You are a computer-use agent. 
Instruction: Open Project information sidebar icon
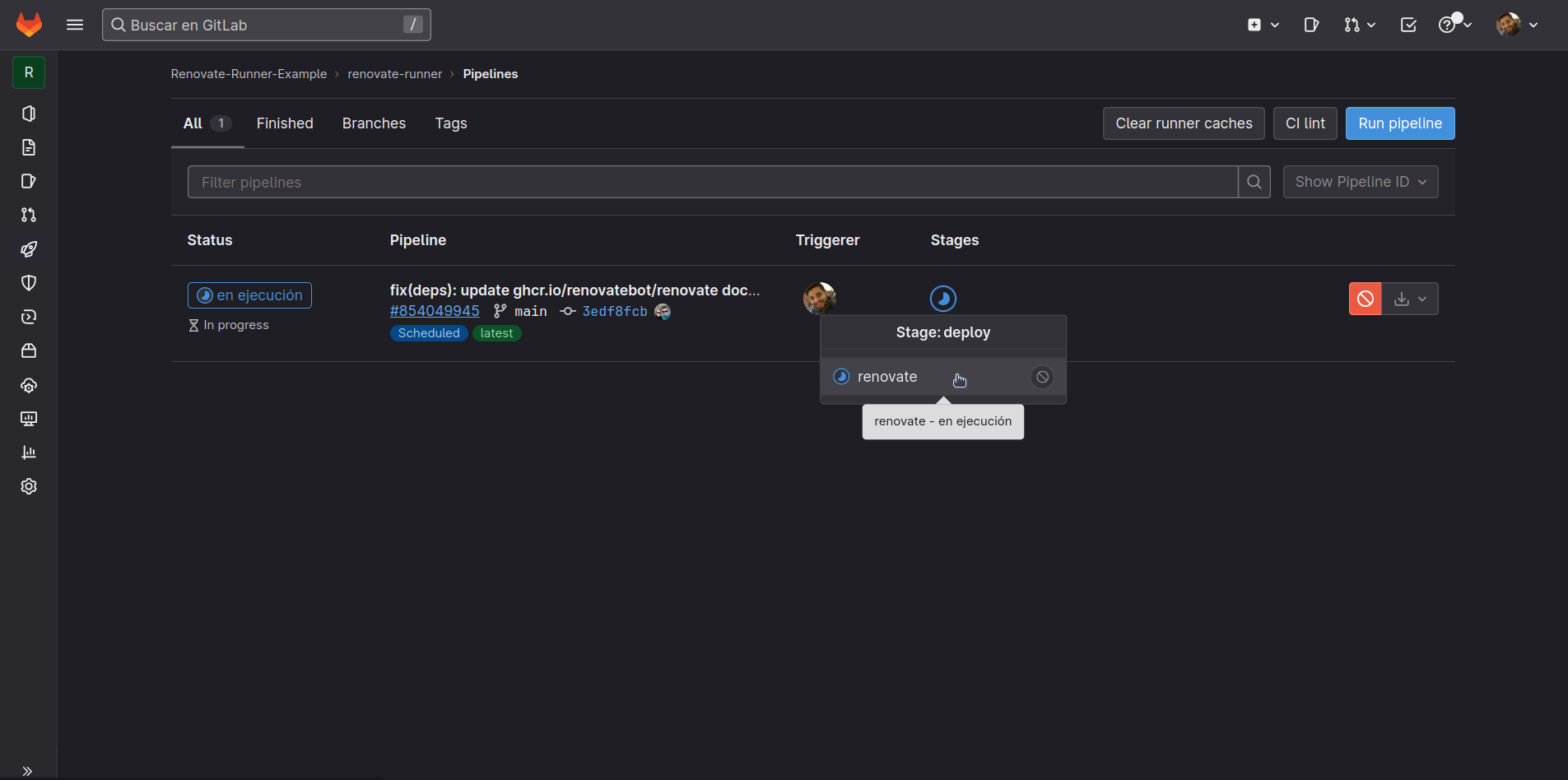[29, 114]
